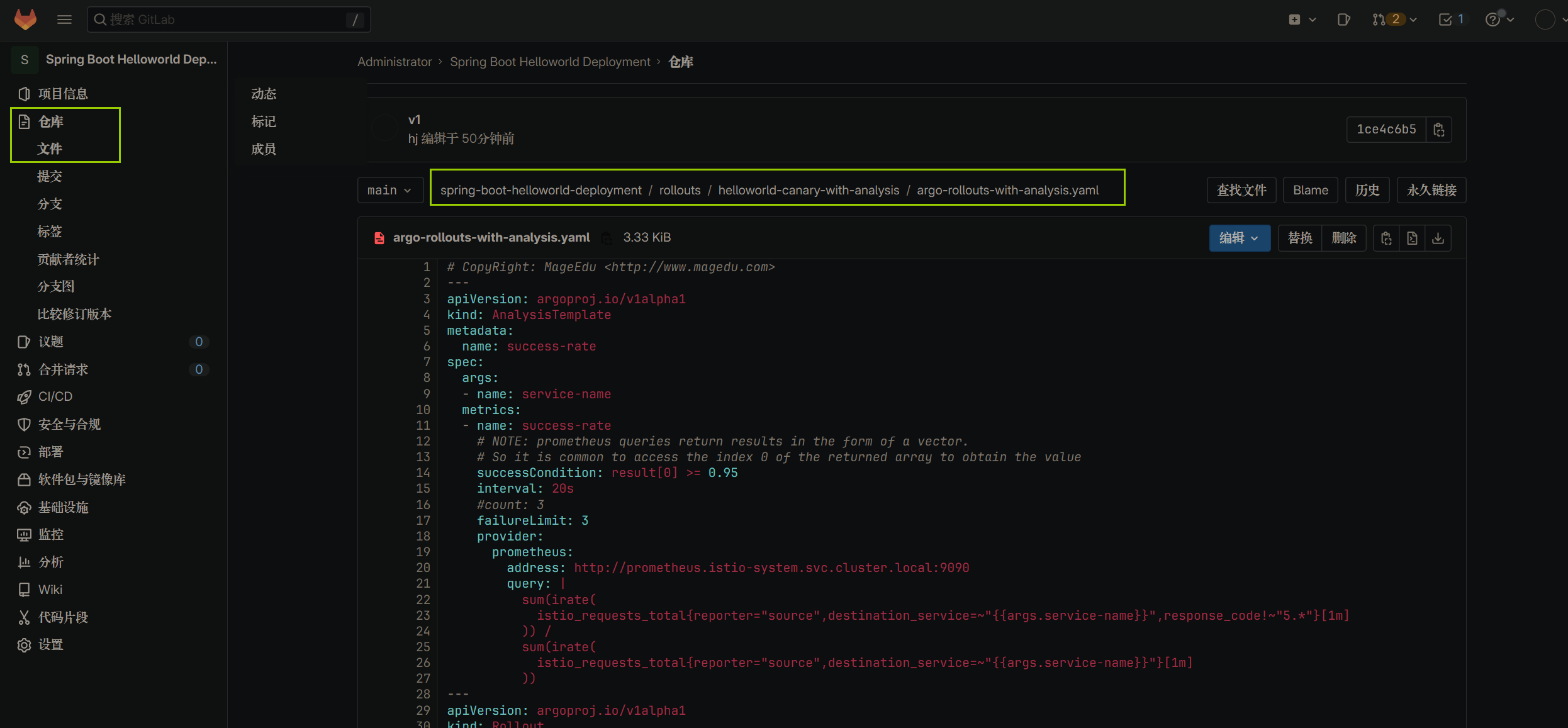
Task: Open 分支 branches page
Action: (50, 204)
